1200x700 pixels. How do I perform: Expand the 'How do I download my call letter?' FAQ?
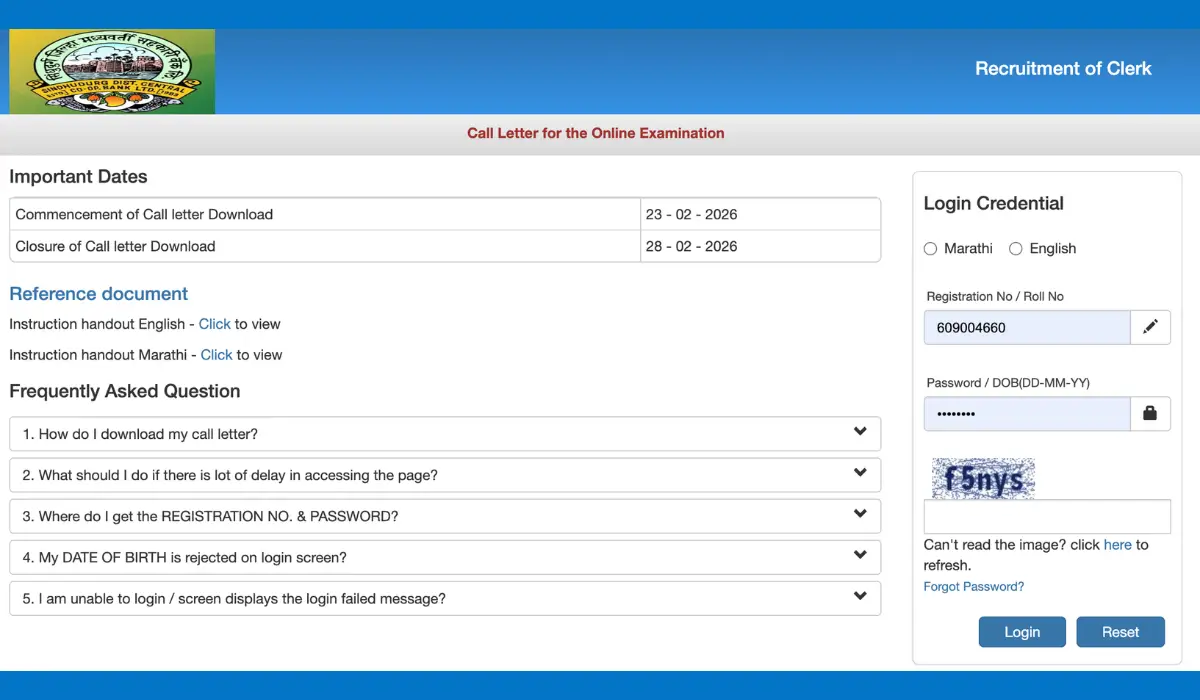click(444, 434)
